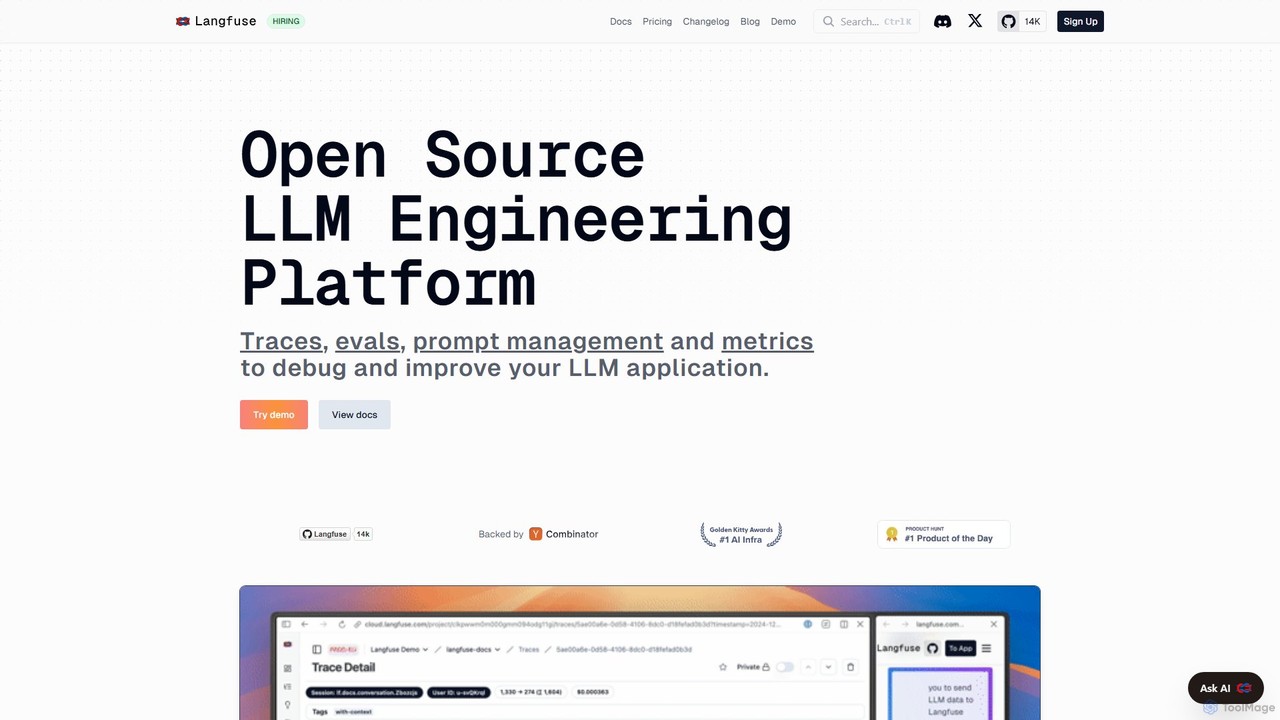Click the PROD-EU label in the preview
Screen dimensions: 1280x720
[344, 649]
